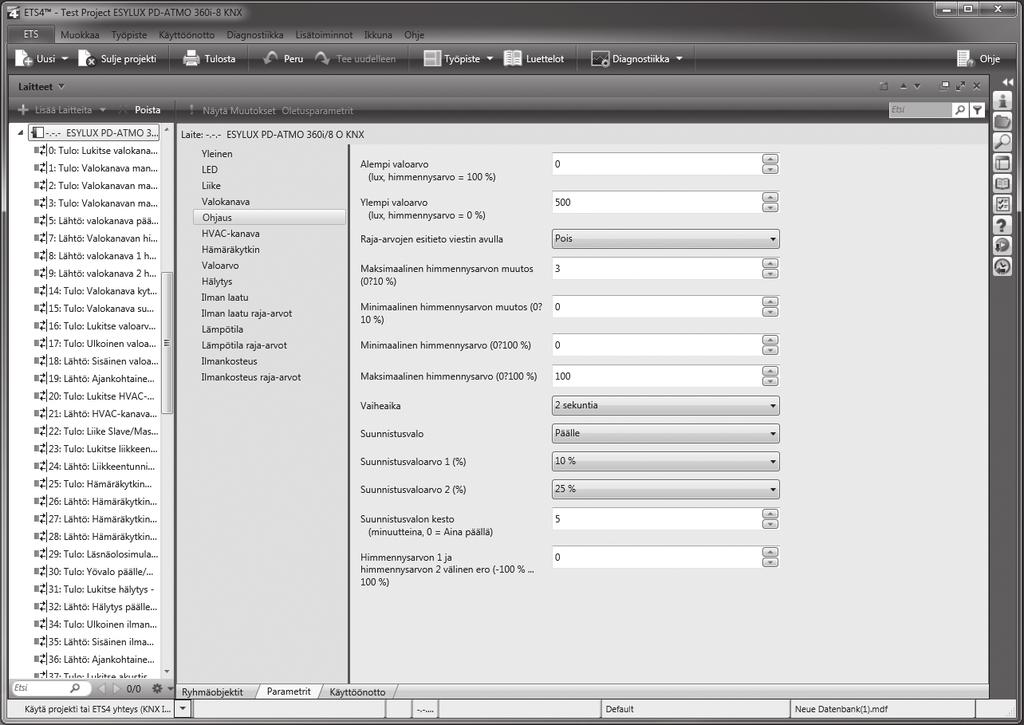Select the Ilman laatu raja-arvot page
This screenshot has width=1024, height=725.
(247, 313)
